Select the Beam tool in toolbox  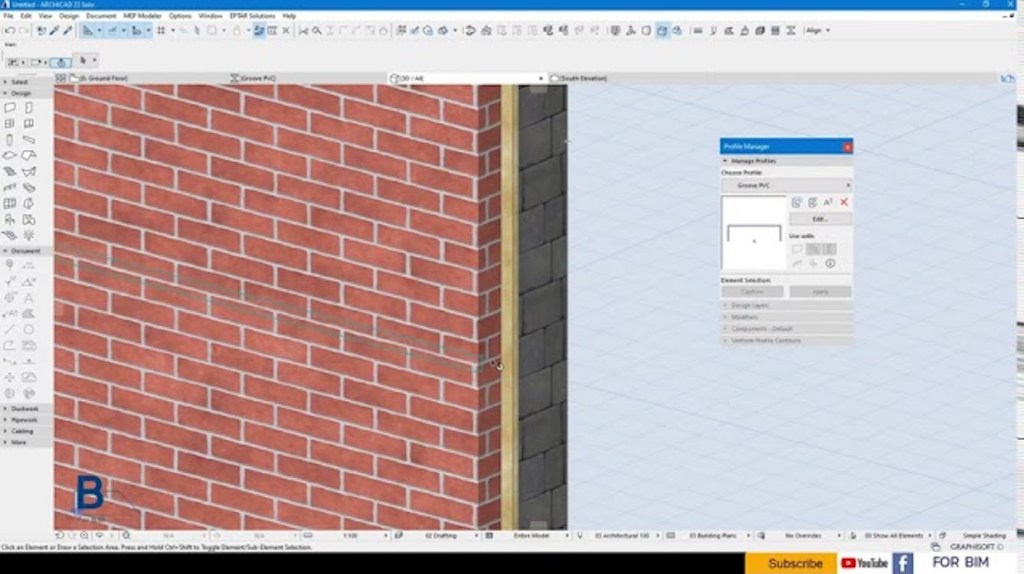pyautogui.click(x=29, y=140)
